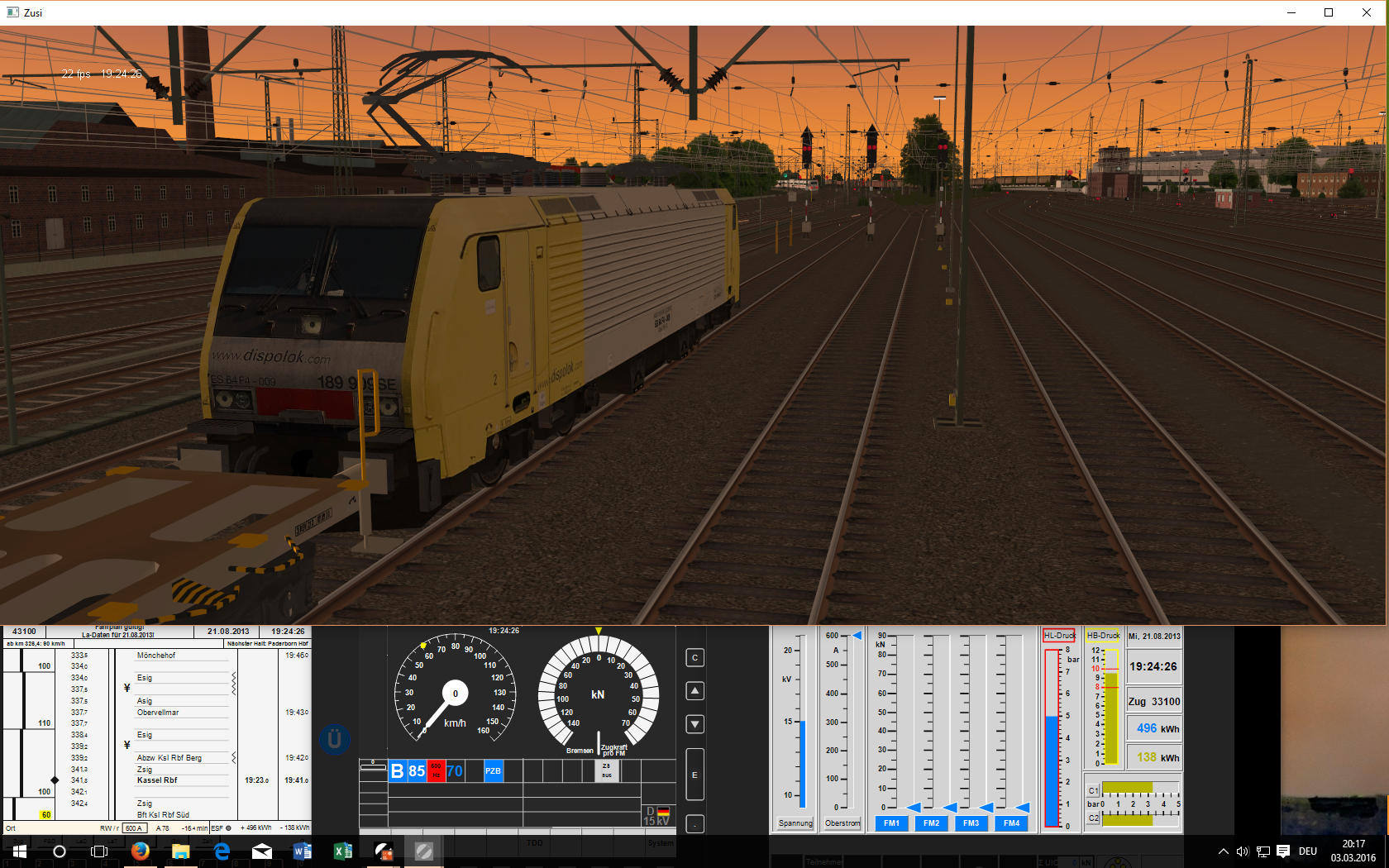Toggle the red 500 Hz indicator
Viewport: 1389px width, 868px height.
436,771
